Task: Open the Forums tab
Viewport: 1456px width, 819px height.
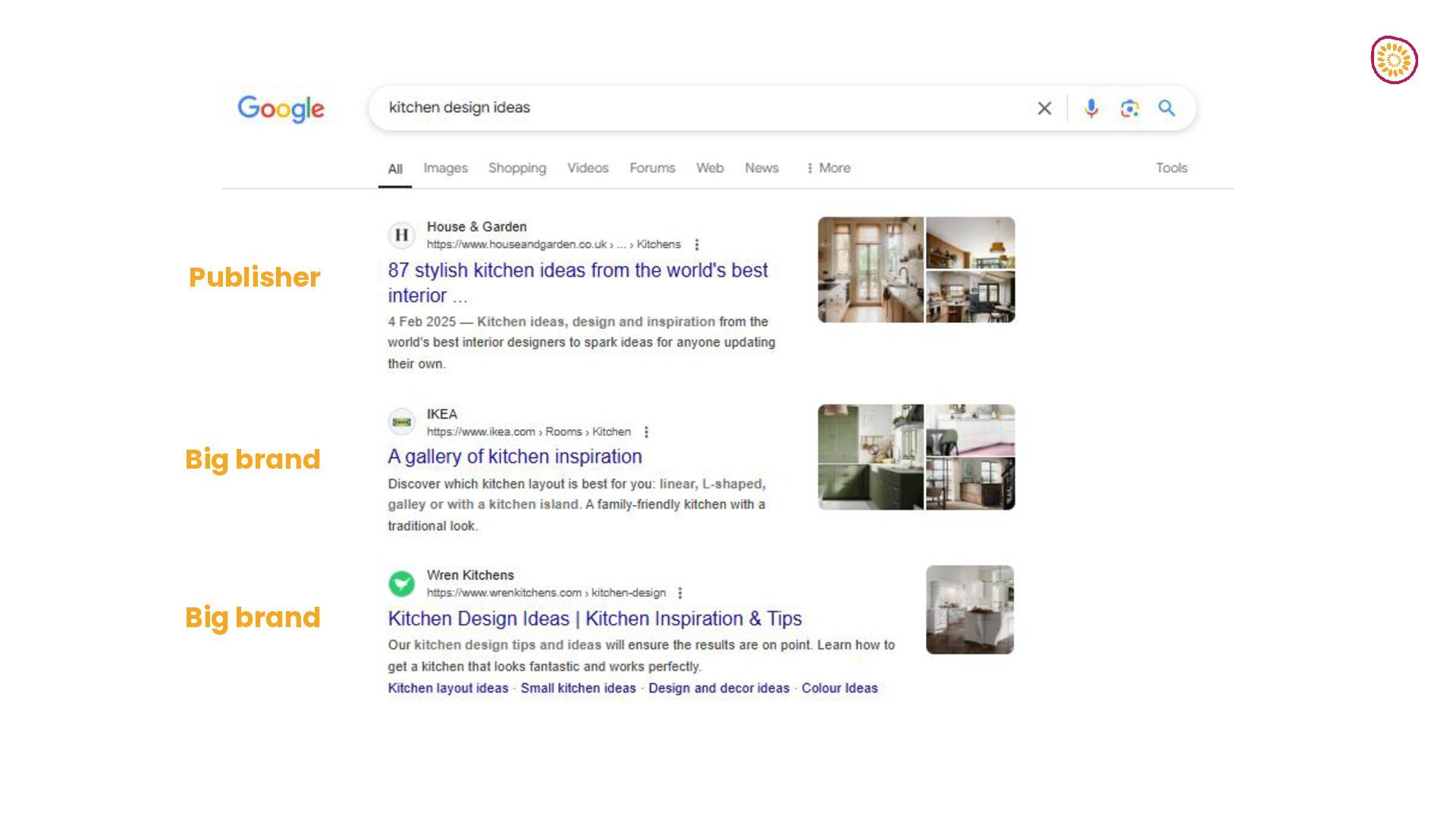Action: pyautogui.click(x=652, y=168)
